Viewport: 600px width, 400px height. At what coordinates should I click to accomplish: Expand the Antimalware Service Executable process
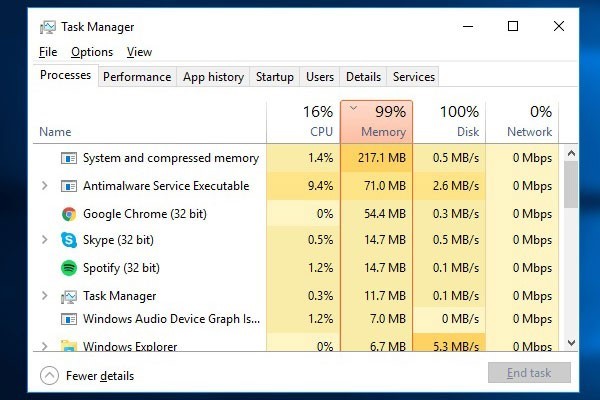click(x=44, y=186)
